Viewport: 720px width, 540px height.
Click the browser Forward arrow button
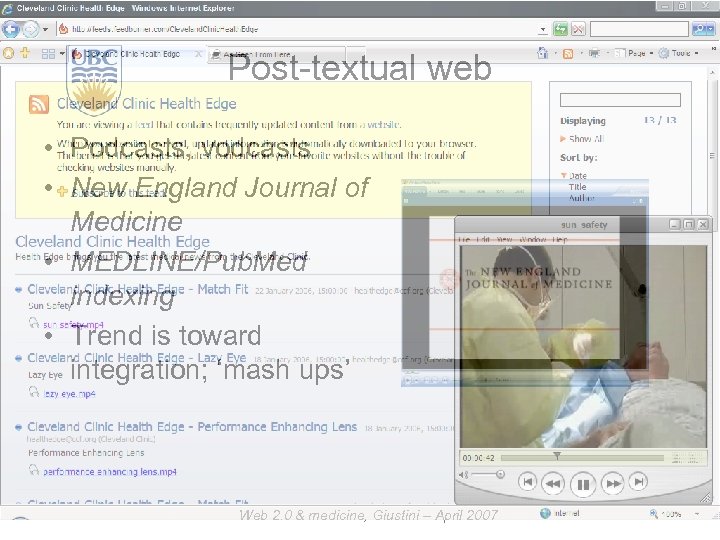(x=31, y=29)
